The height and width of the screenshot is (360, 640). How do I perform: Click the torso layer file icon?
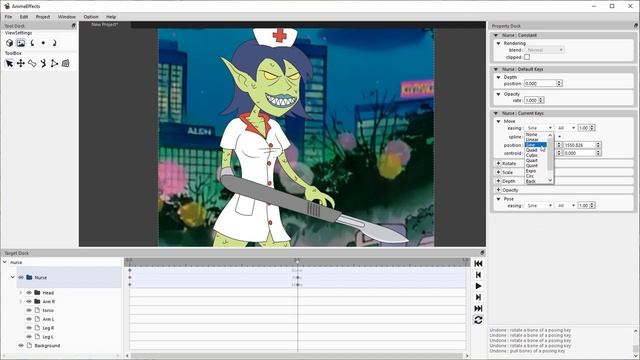tap(37, 310)
